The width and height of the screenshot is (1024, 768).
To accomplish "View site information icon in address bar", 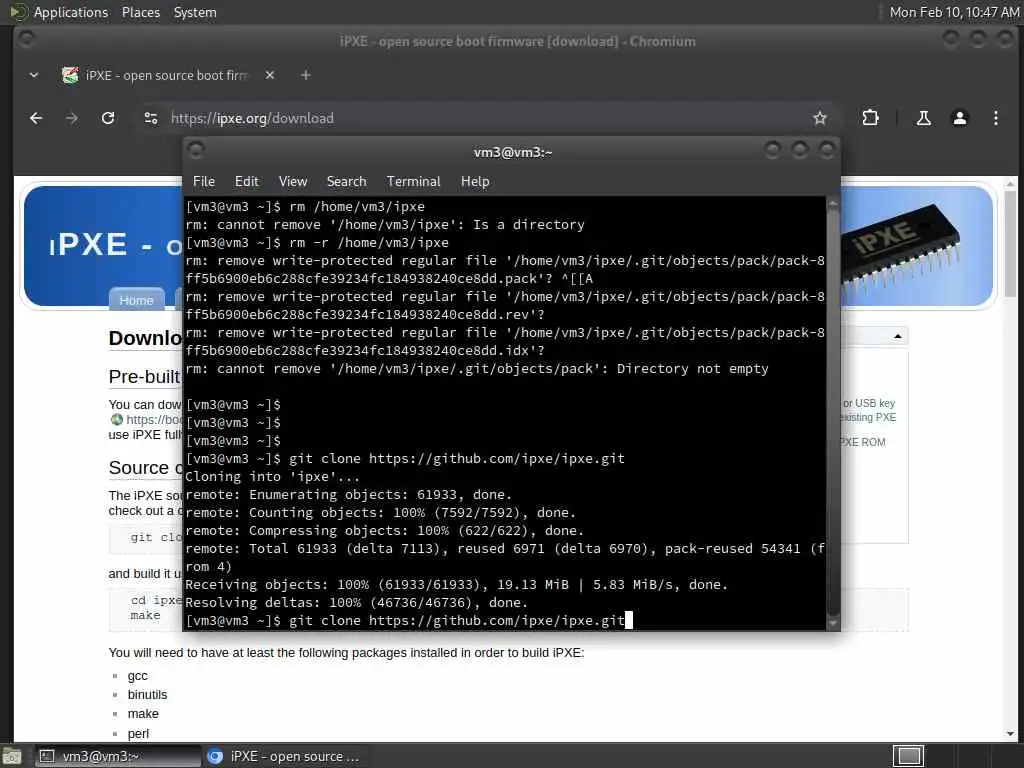I will click(x=151, y=118).
